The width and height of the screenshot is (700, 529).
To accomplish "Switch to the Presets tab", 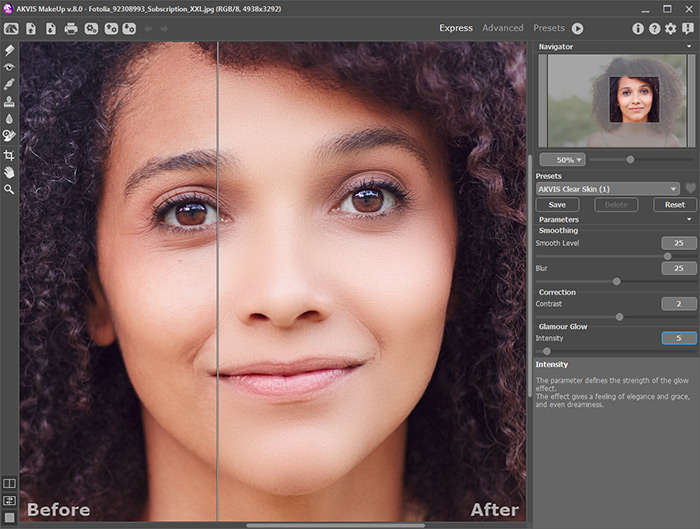I will (x=549, y=28).
